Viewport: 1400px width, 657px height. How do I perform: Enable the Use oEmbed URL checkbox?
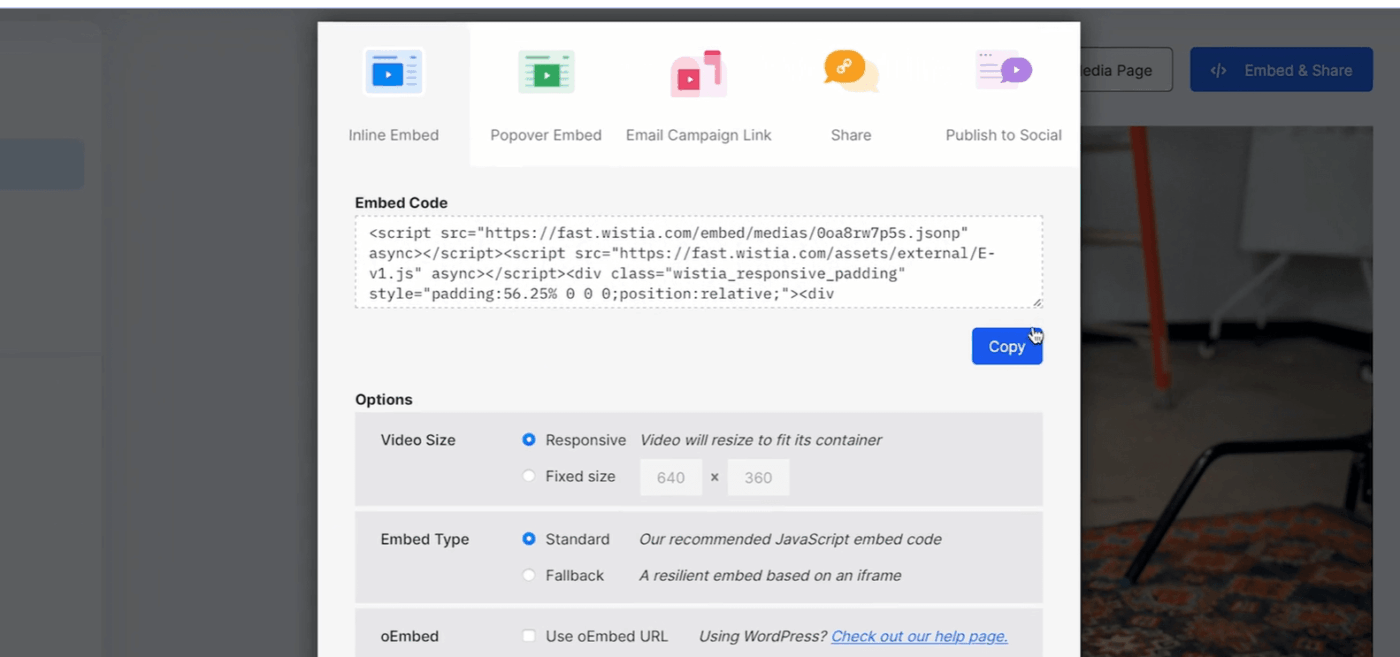pyautogui.click(x=529, y=636)
